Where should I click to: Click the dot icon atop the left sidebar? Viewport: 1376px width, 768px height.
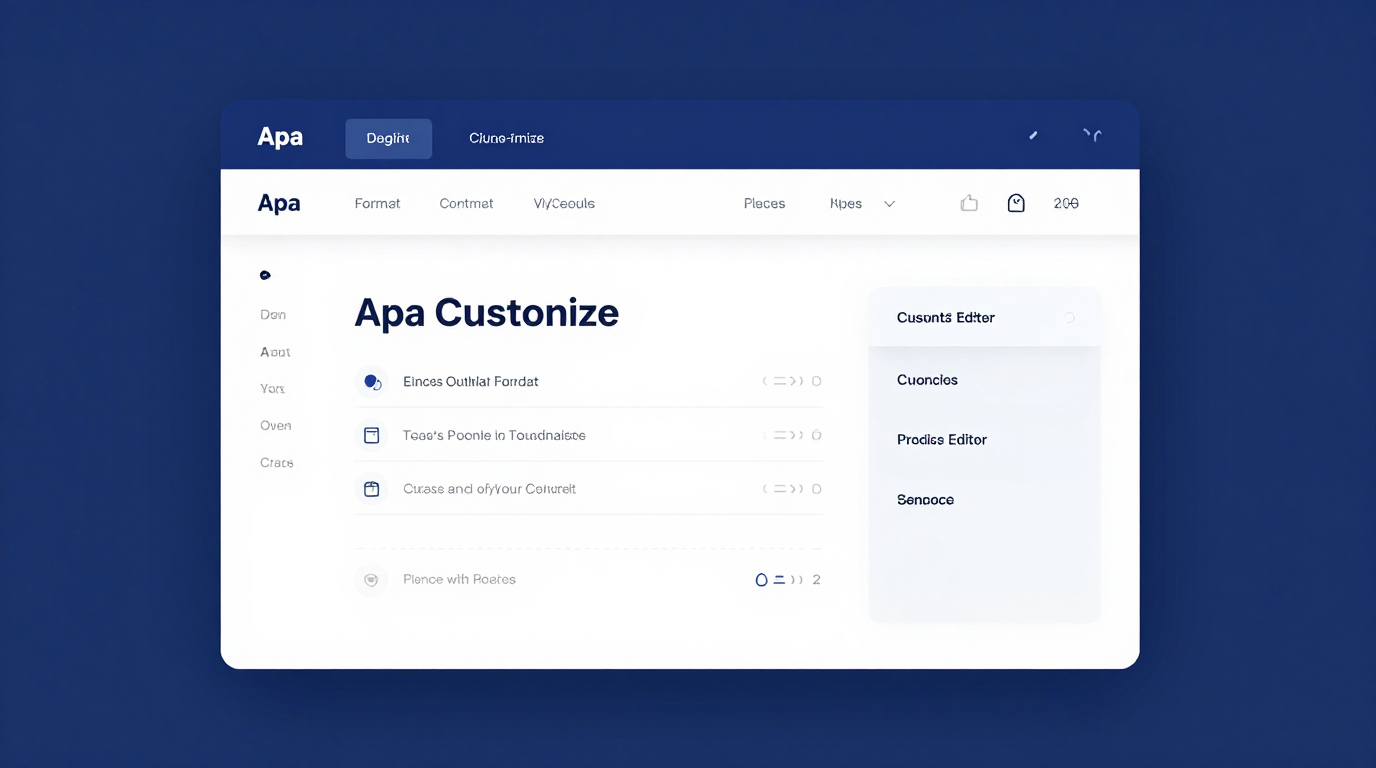tap(264, 274)
